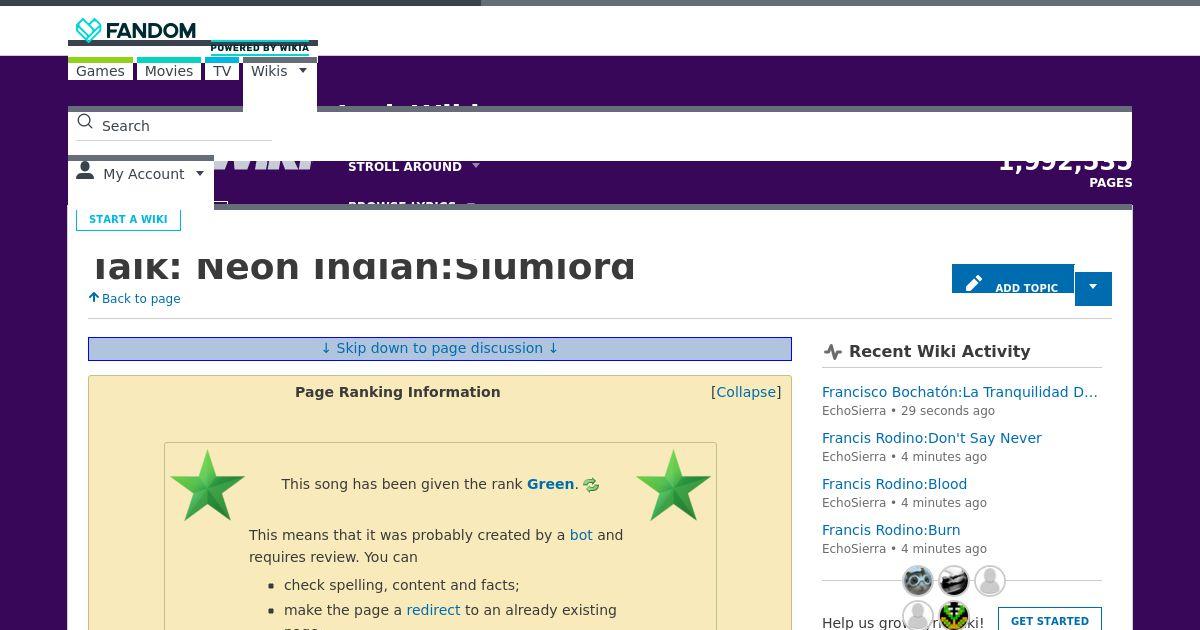1200x630 pixels.
Task: Click the Fandom heart logo
Action: pos(88,30)
